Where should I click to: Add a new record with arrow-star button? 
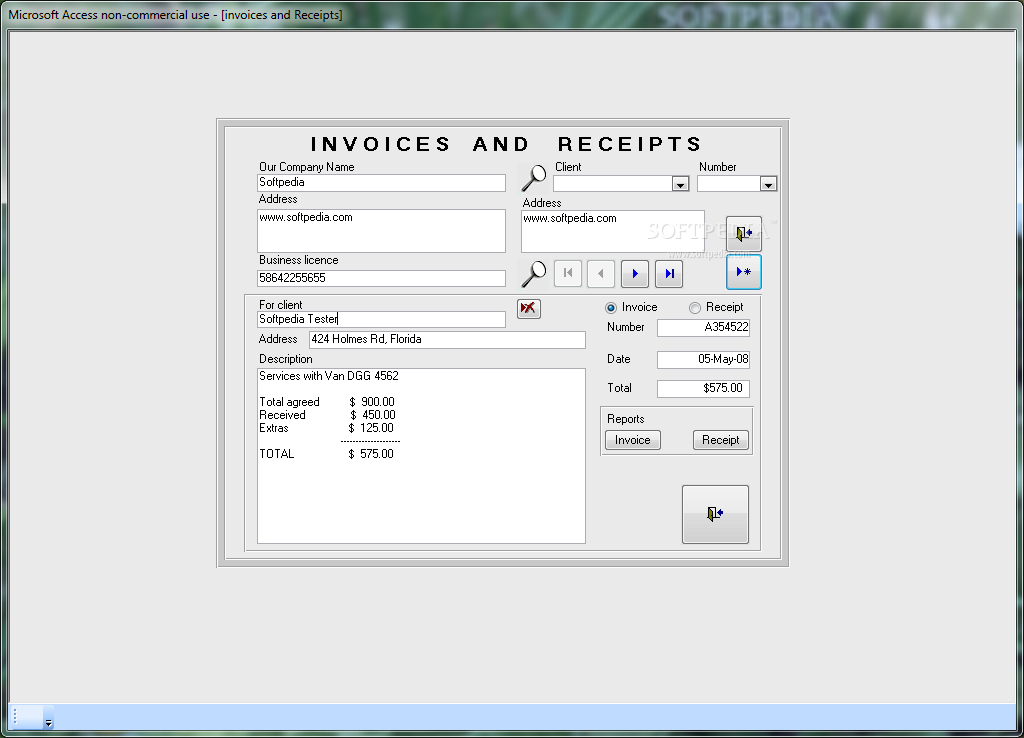tap(744, 272)
